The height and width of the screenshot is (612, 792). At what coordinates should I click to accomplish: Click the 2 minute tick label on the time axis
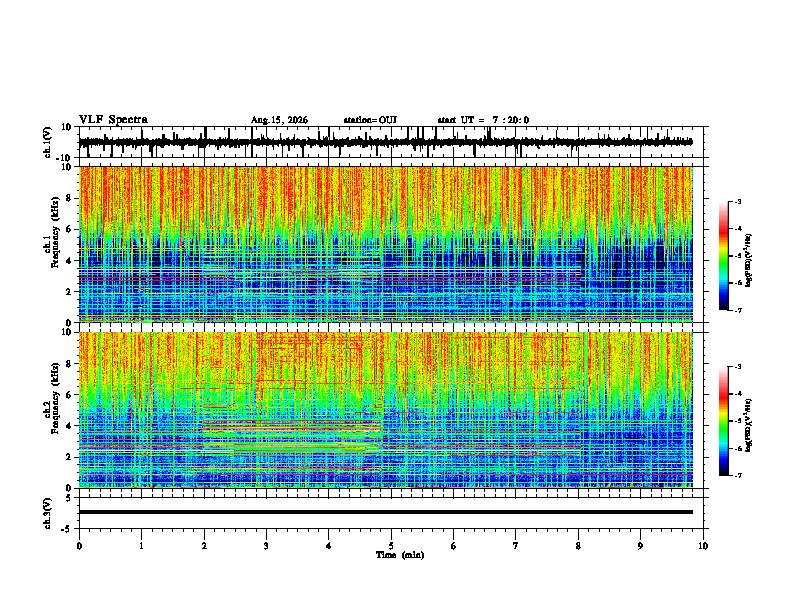point(204,546)
